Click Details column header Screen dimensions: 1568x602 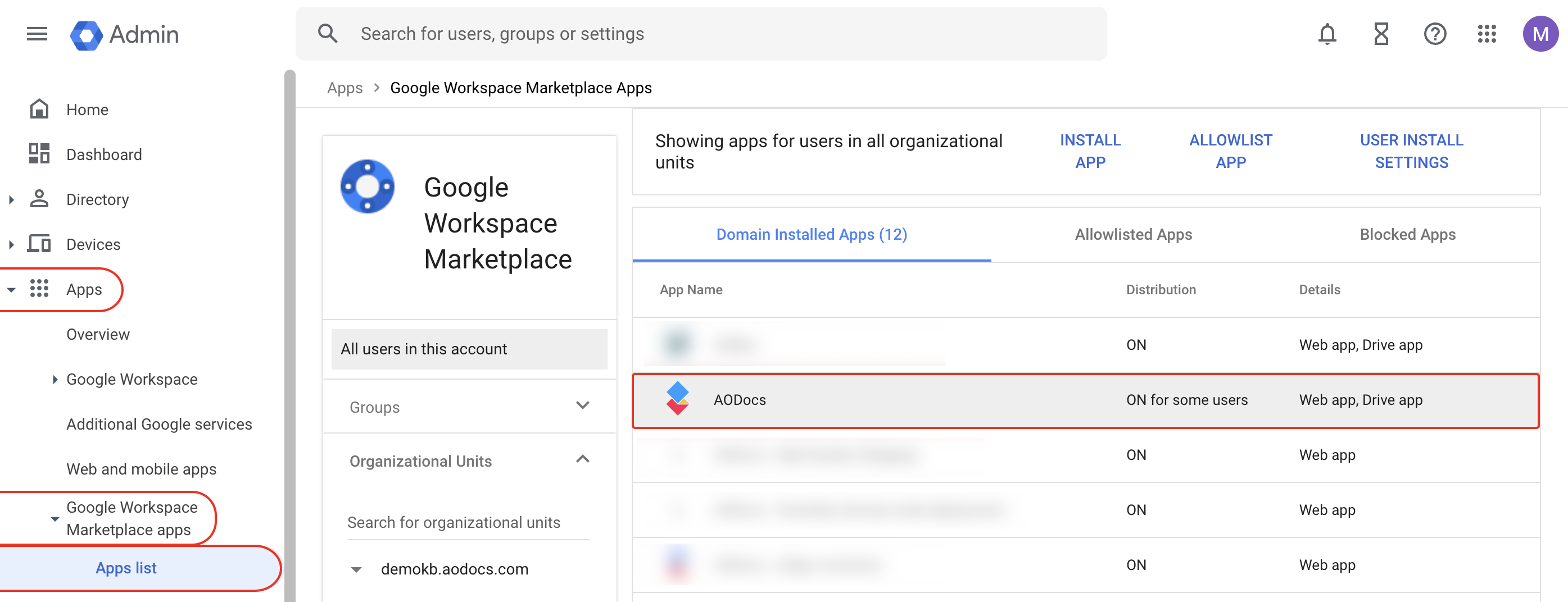(1319, 289)
